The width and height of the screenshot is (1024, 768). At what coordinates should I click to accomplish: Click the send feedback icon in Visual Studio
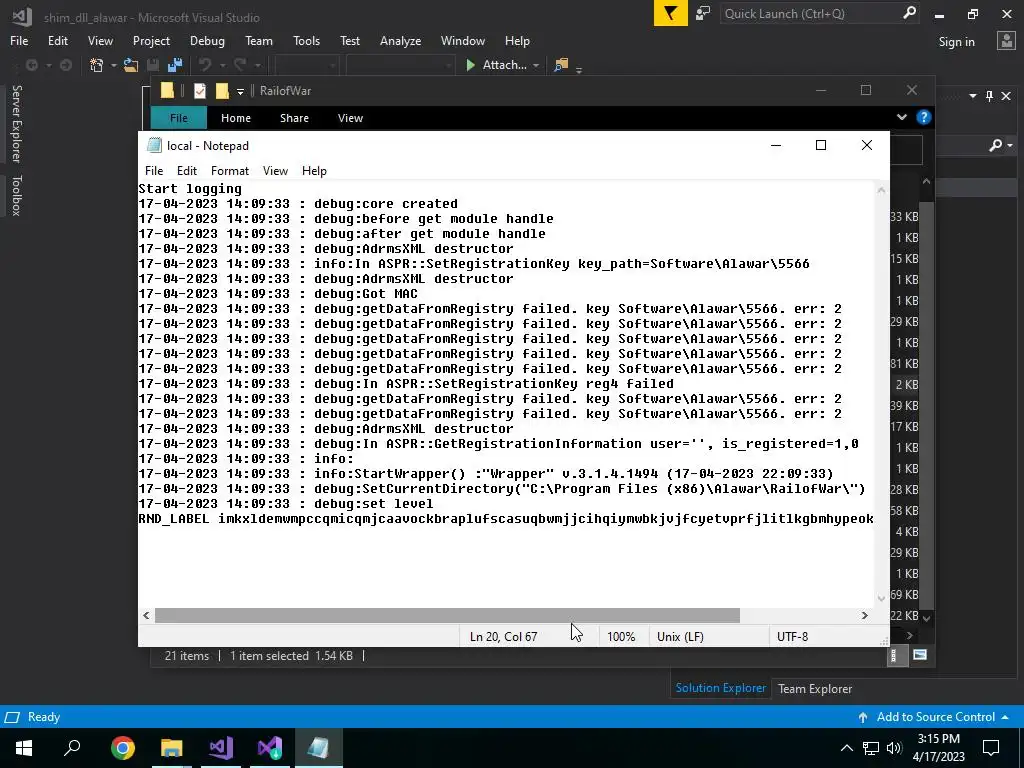point(703,13)
